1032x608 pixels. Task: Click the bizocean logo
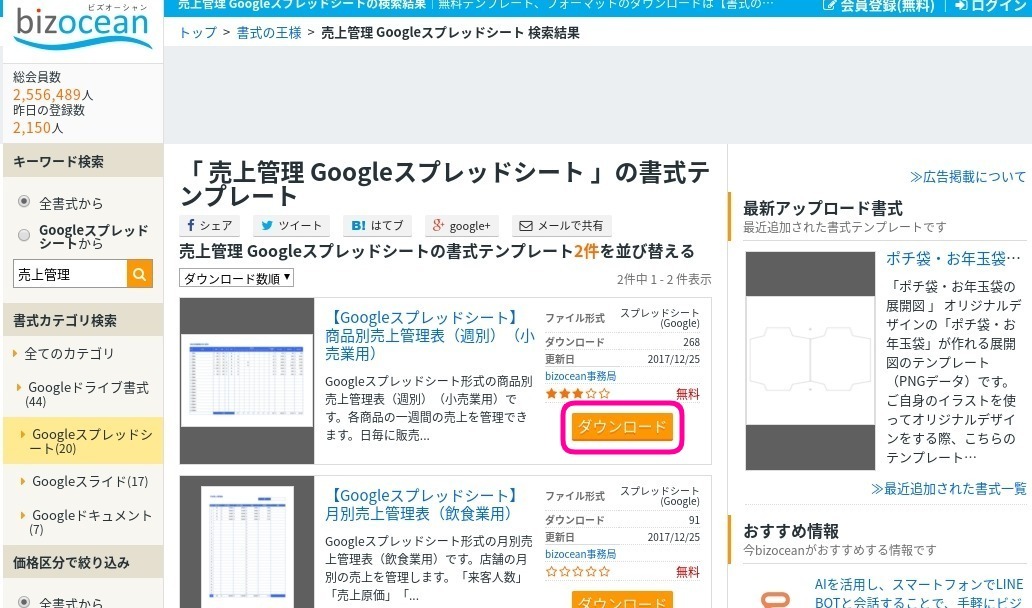coord(83,26)
